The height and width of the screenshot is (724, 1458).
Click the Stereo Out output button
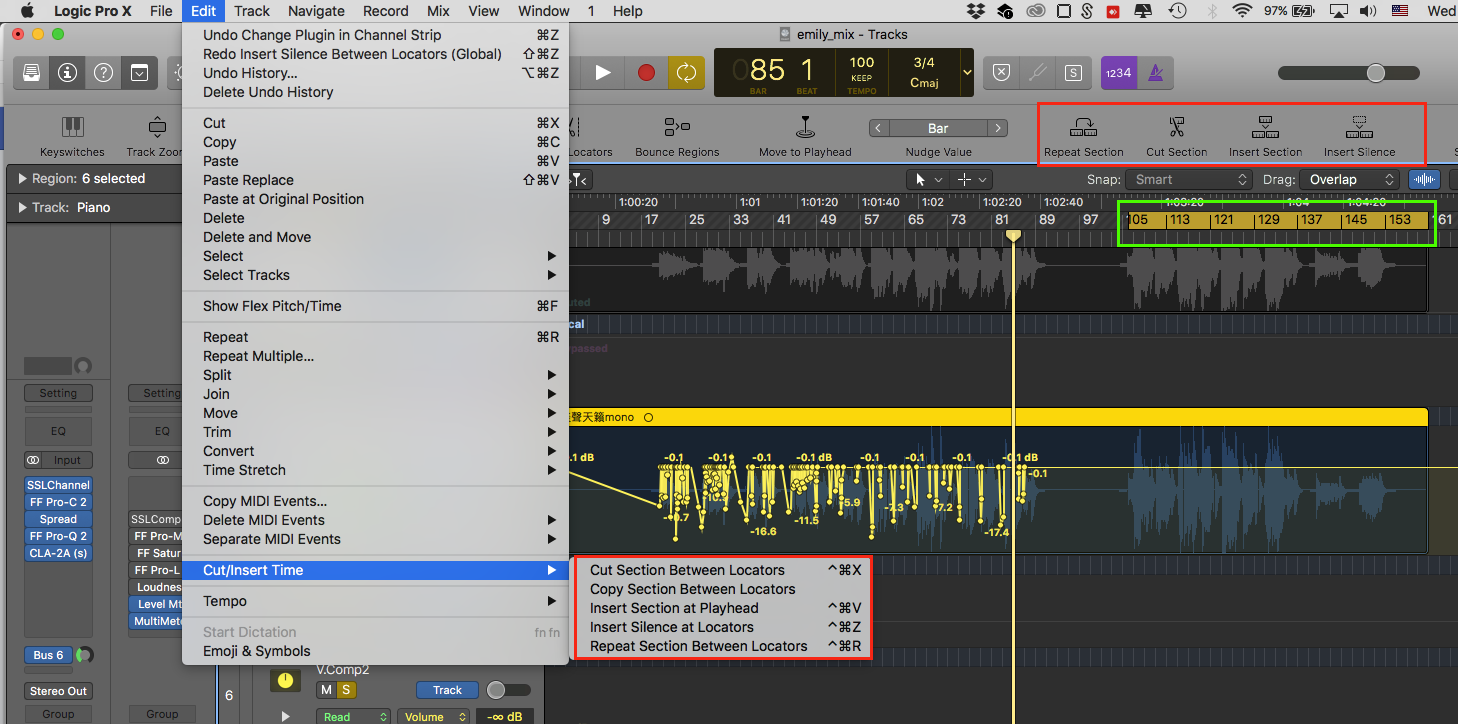(58, 691)
